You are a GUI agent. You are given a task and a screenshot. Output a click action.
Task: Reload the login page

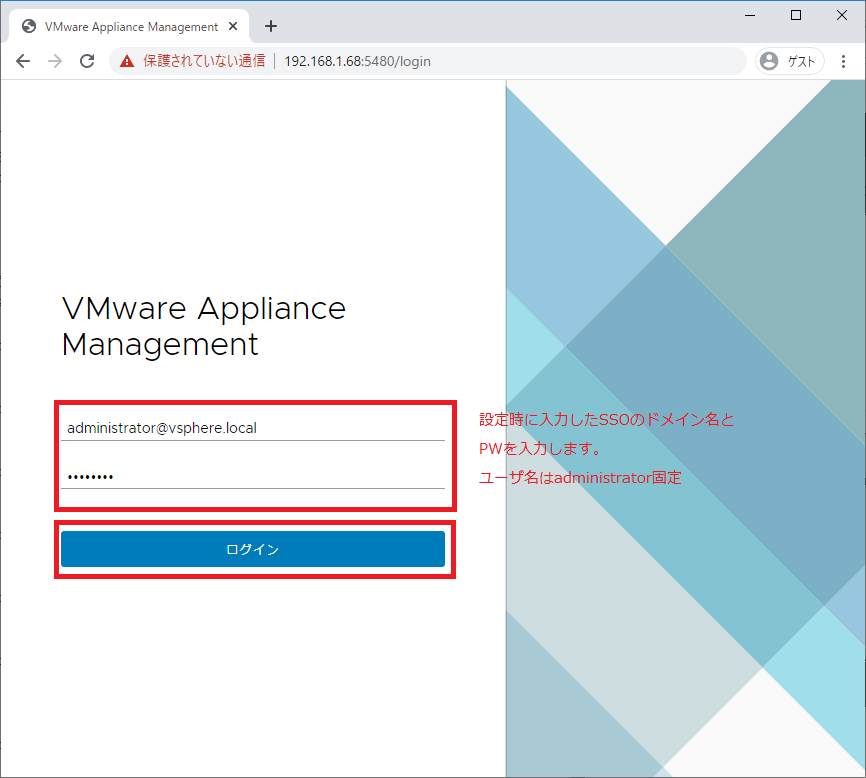pyautogui.click(x=87, y=61)
